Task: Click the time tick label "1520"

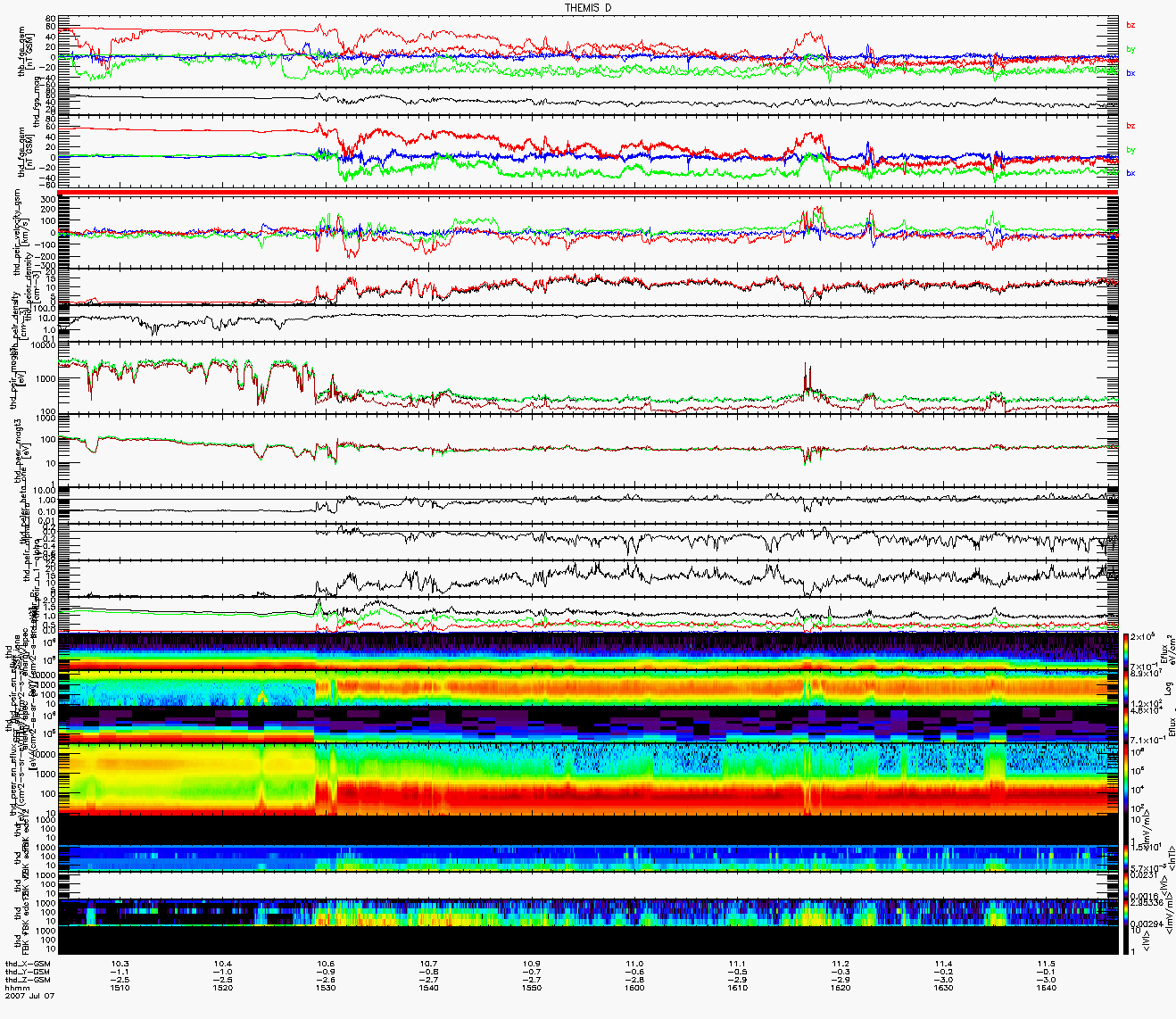Action: point(223,988)
